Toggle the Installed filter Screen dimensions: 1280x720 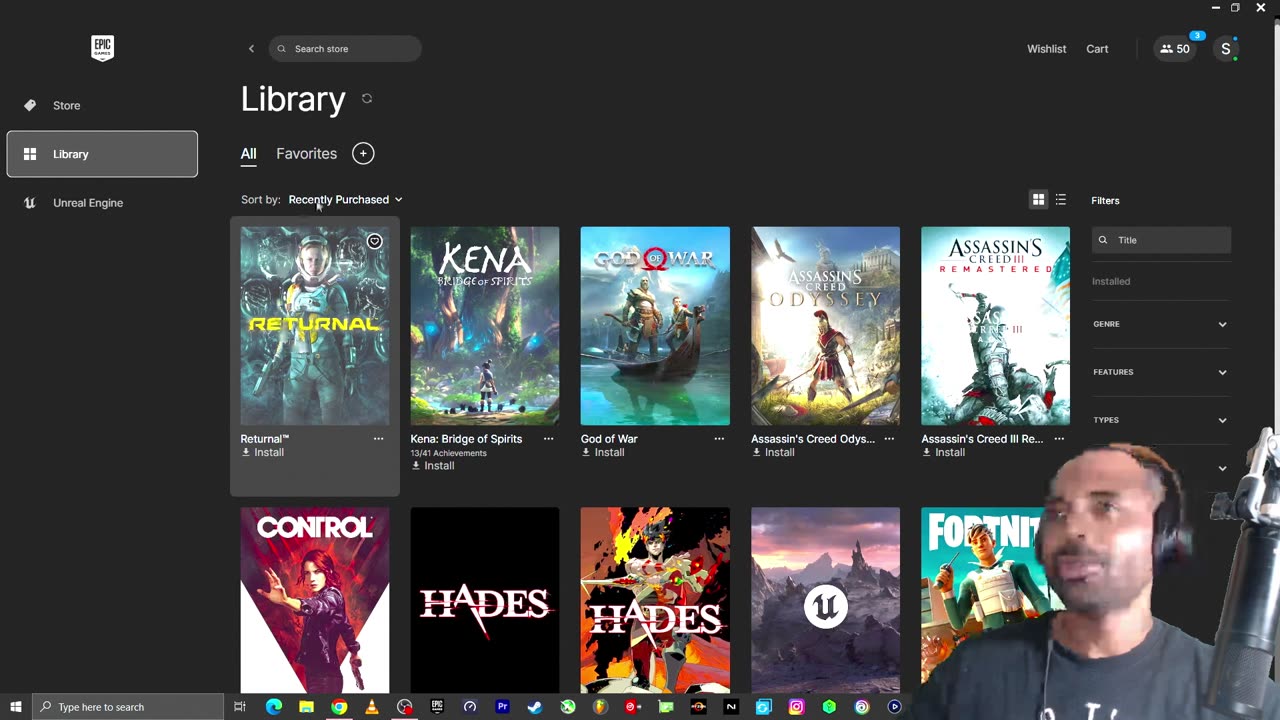1111,281
